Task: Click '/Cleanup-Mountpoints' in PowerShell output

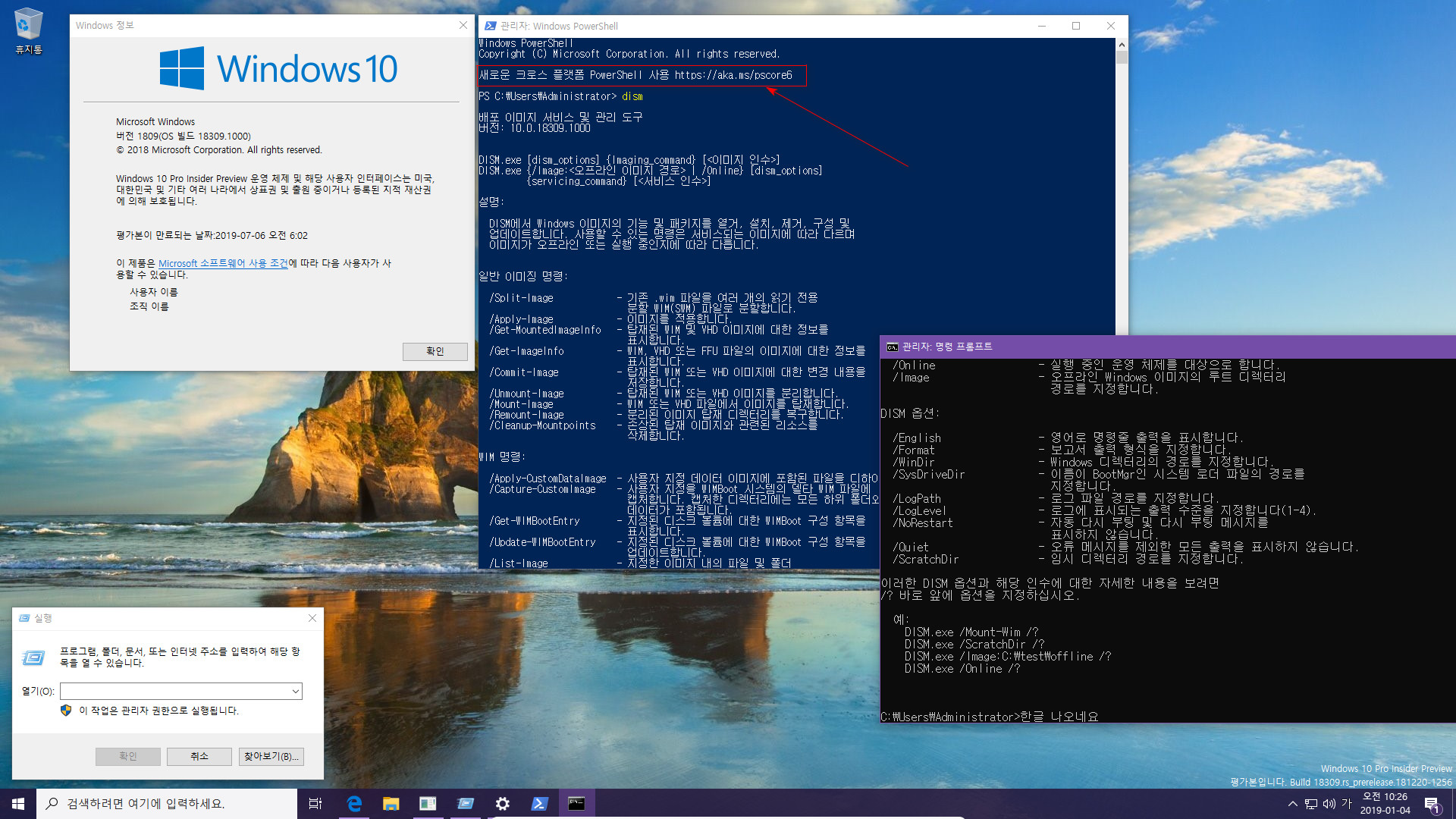Action: tap(542, 425)
